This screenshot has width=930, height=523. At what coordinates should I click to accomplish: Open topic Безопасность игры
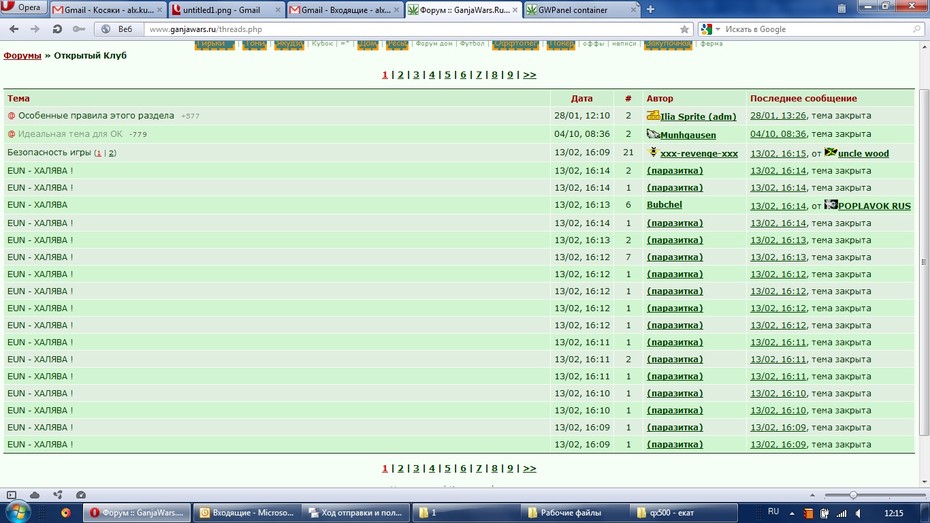[x=49, y=152]
